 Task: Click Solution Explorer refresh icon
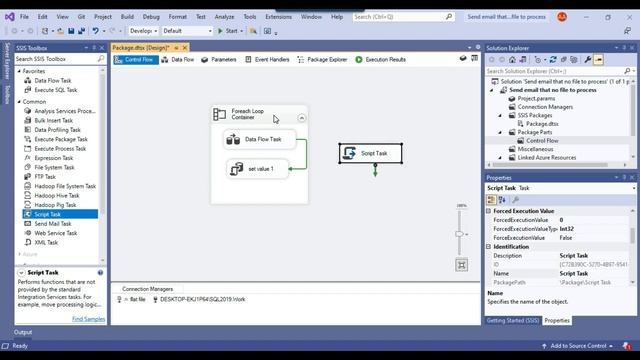tap(553, 60)
